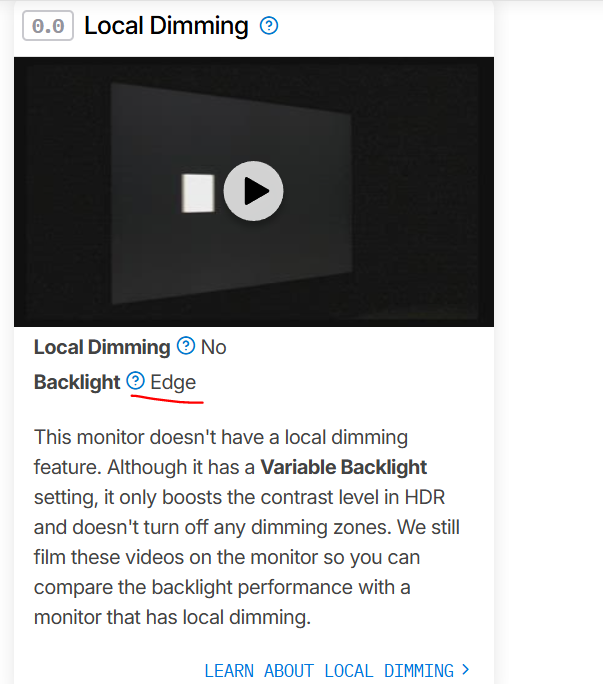
Task: Click the bold Backlight label
Action: coord(77,382)
